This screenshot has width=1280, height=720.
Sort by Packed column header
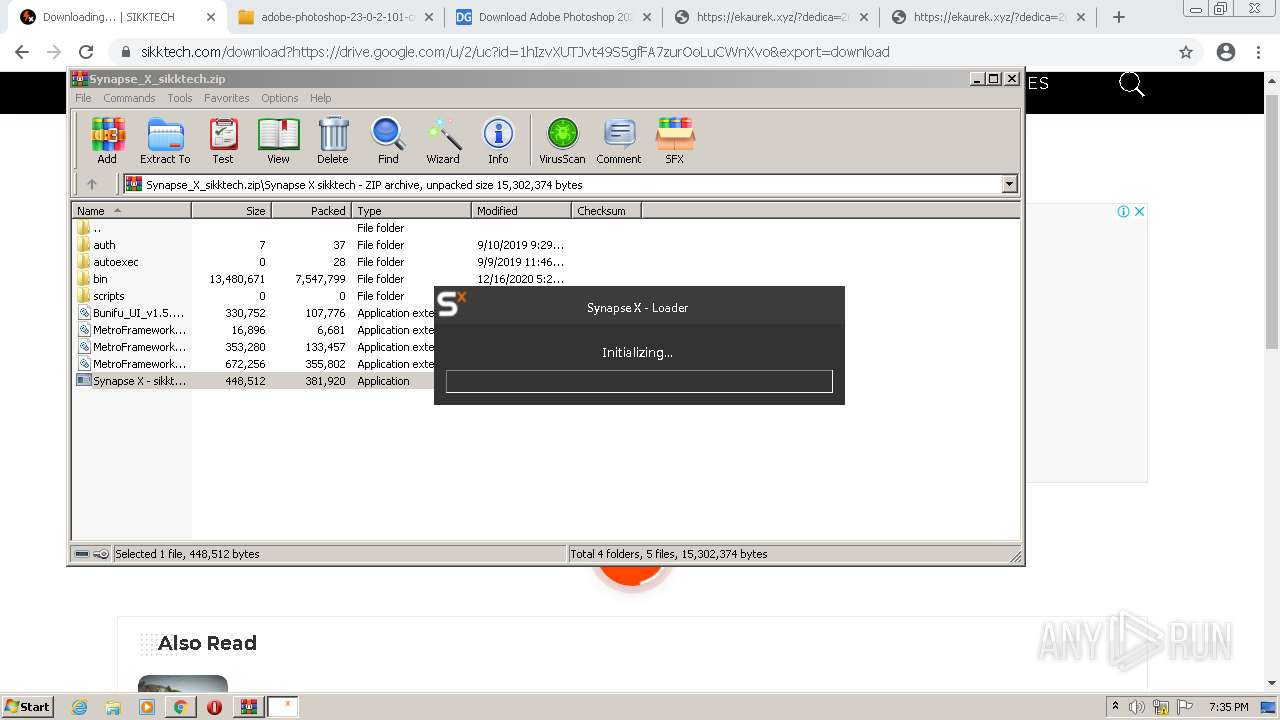(312, 211)
